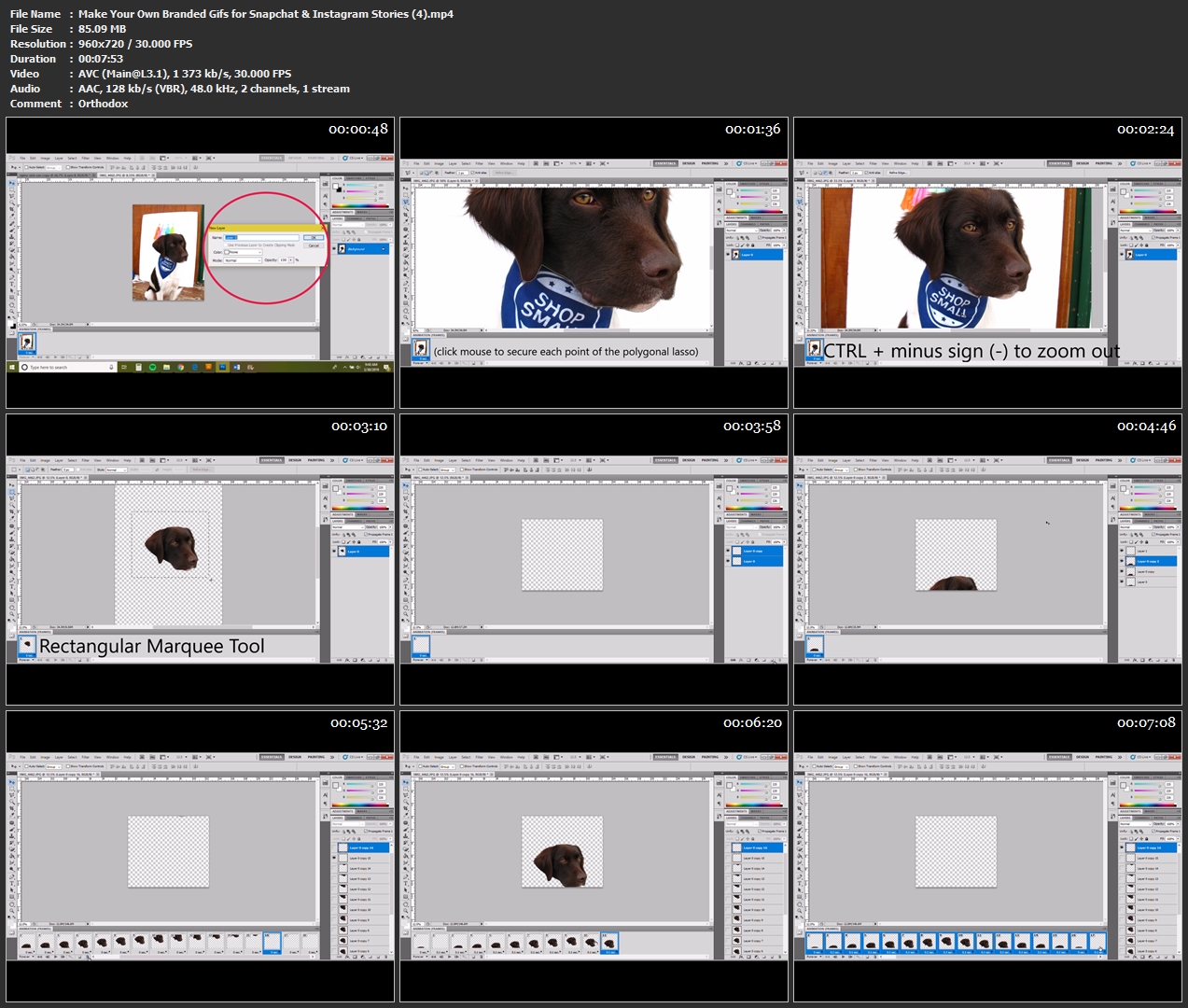Open the Color None dropdown in 00:00:48 frame
1188x1008 pixels.
click(243, 252)
